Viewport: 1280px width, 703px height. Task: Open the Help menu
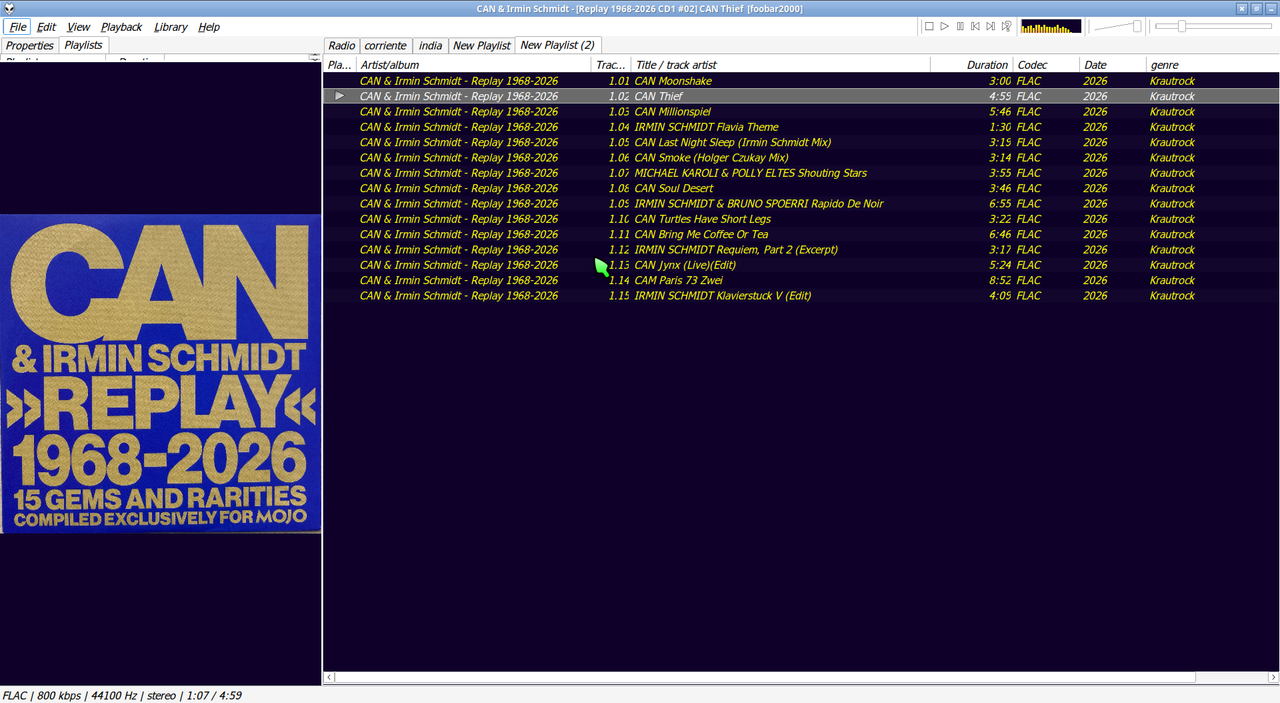pos(209,27)
